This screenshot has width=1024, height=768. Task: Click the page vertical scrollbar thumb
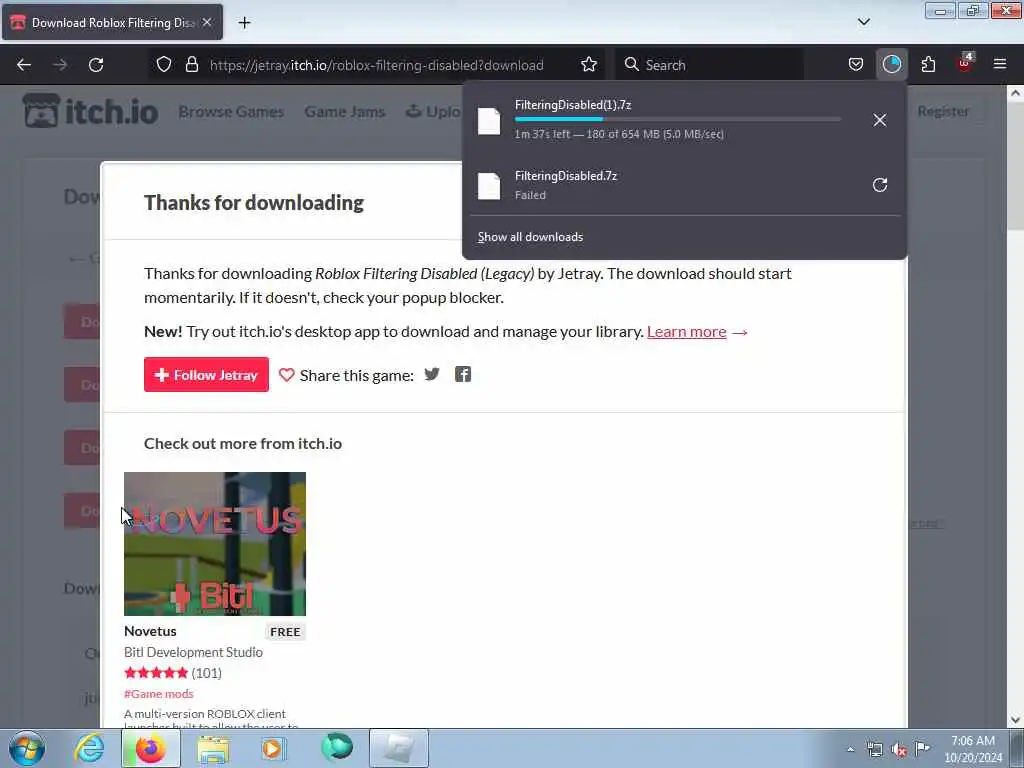click(1015, 167)
